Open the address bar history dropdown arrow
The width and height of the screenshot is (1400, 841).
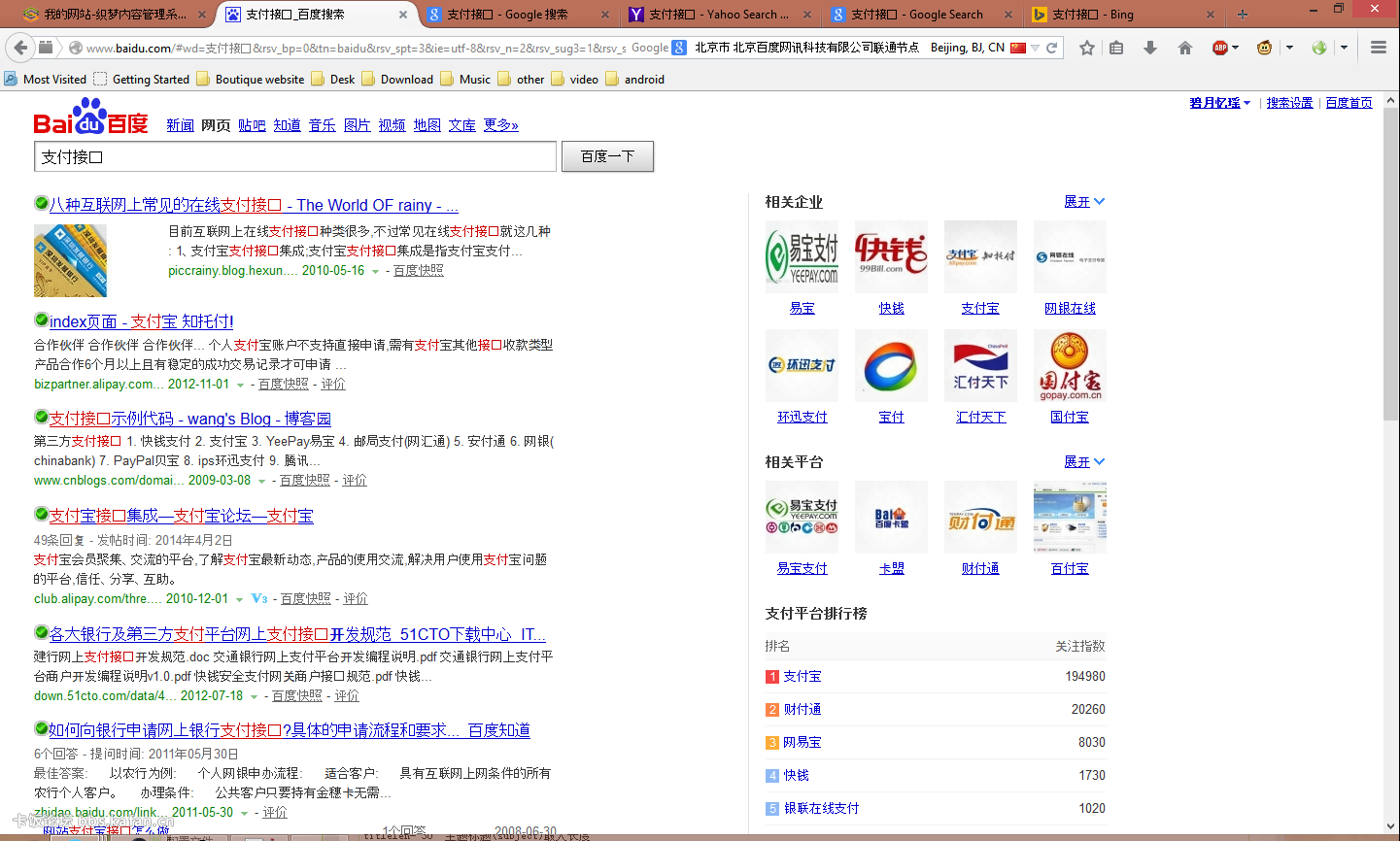(1036, 48)
